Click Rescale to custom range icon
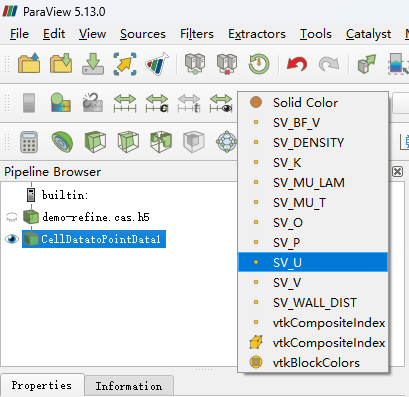Image resolution: width=409 pixels, height=397 pixels. (x=157, y=103)
